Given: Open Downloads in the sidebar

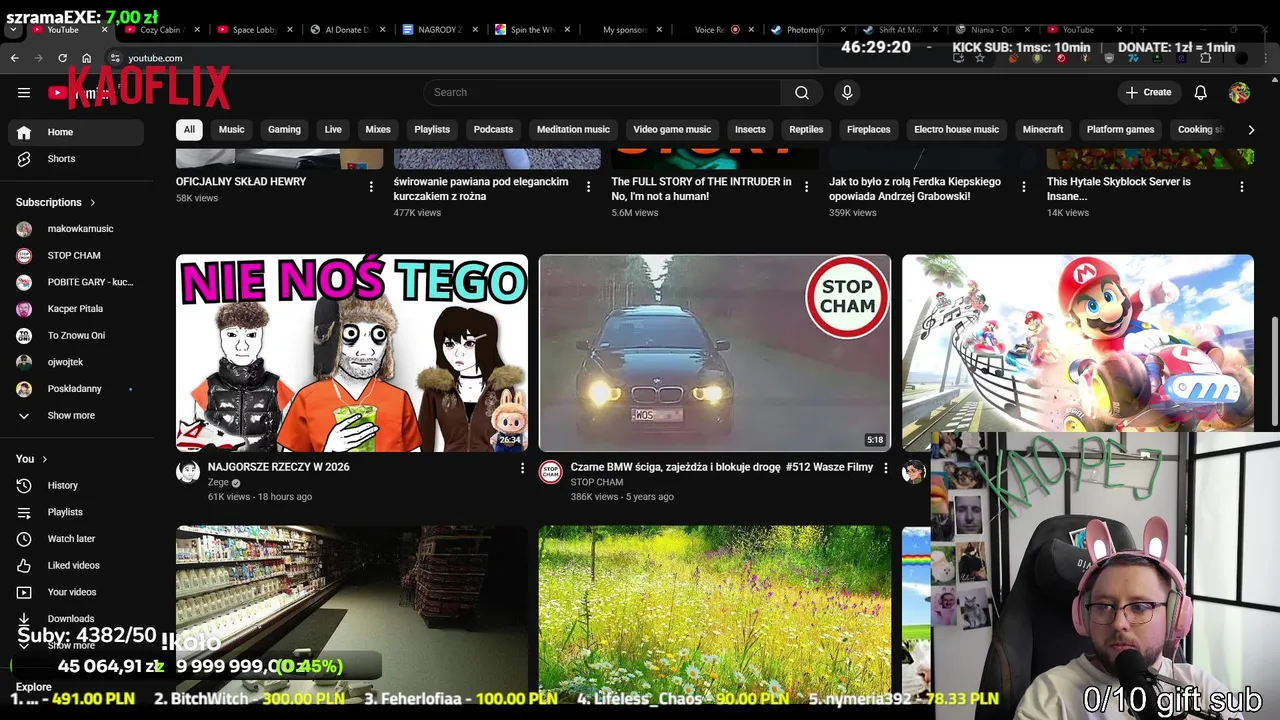Looking at the screenshot, I should pyautogui.click(x=76, y=618).
